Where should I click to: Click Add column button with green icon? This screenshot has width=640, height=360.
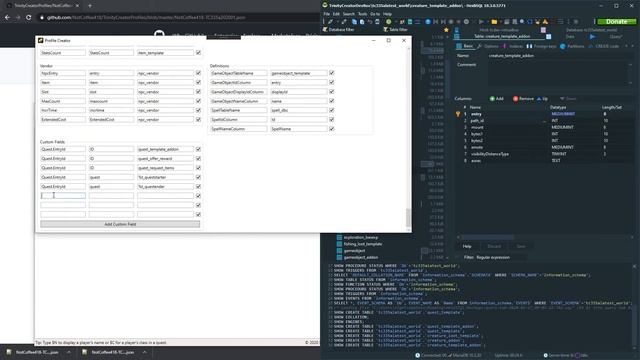click(497, 99)
